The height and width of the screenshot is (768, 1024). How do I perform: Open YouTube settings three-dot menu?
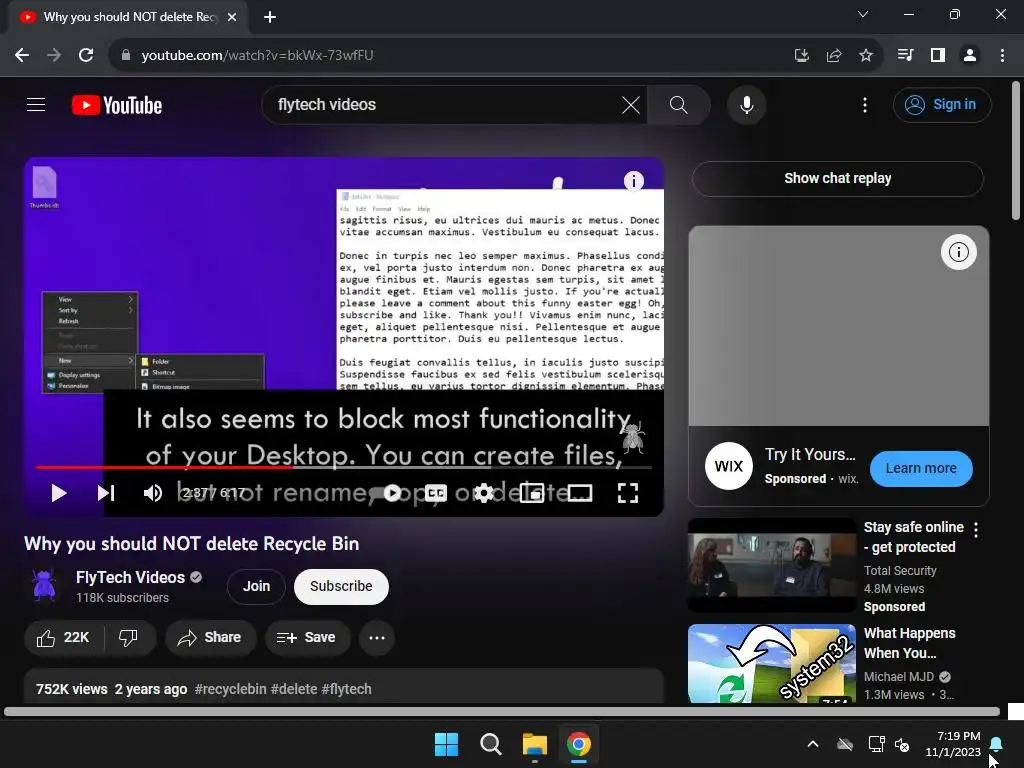coord(865,104)
